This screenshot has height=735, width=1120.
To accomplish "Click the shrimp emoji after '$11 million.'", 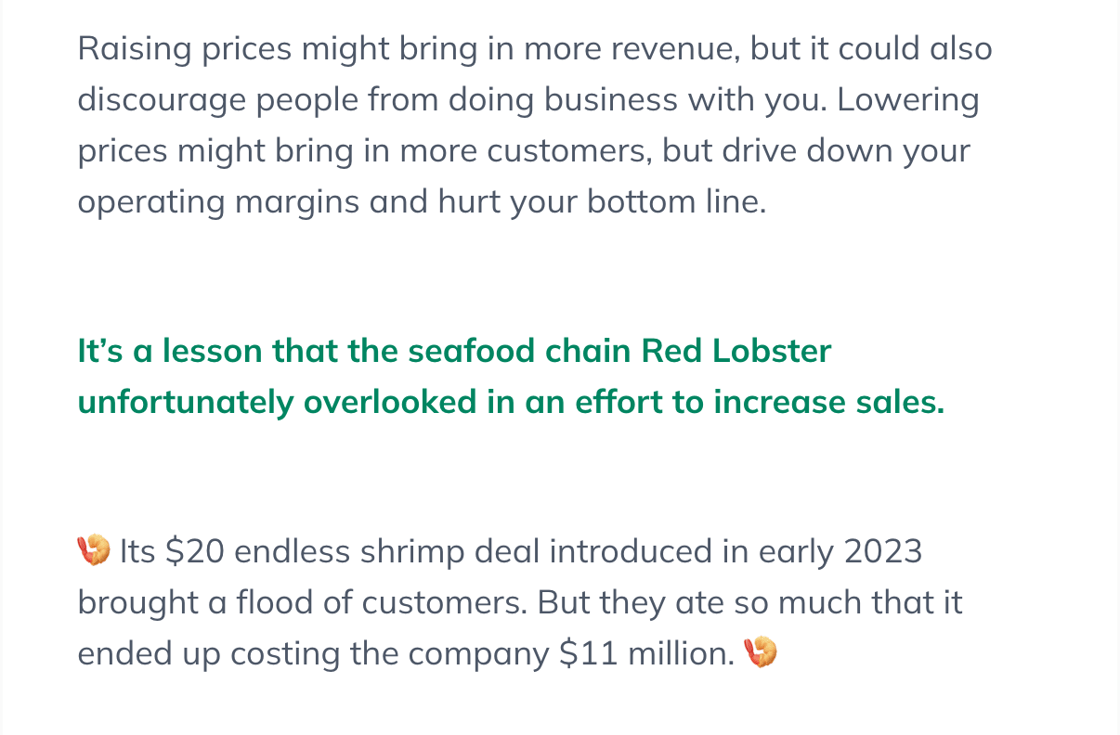I will [760, 652].
